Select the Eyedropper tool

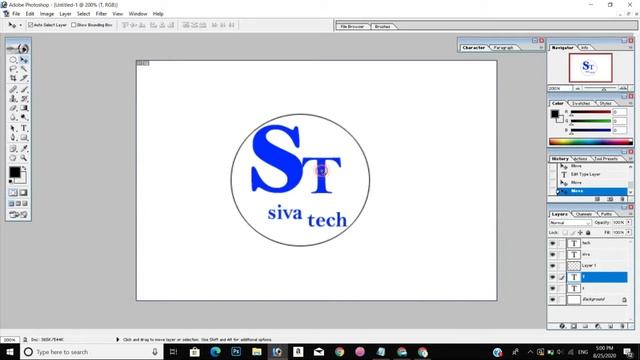(x=24, y=149)
